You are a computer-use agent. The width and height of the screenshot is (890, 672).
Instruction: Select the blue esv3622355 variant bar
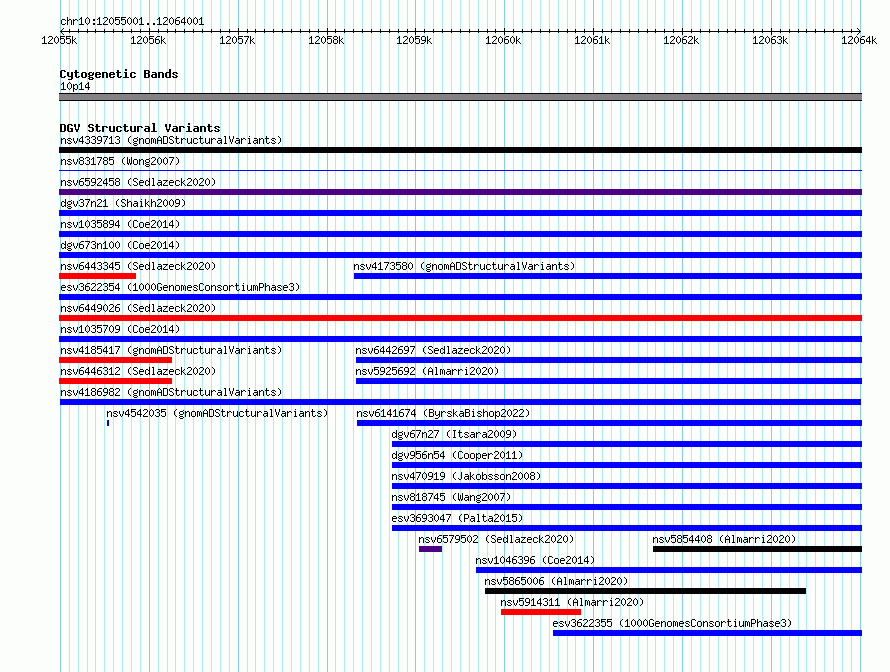tap(707, 633)
